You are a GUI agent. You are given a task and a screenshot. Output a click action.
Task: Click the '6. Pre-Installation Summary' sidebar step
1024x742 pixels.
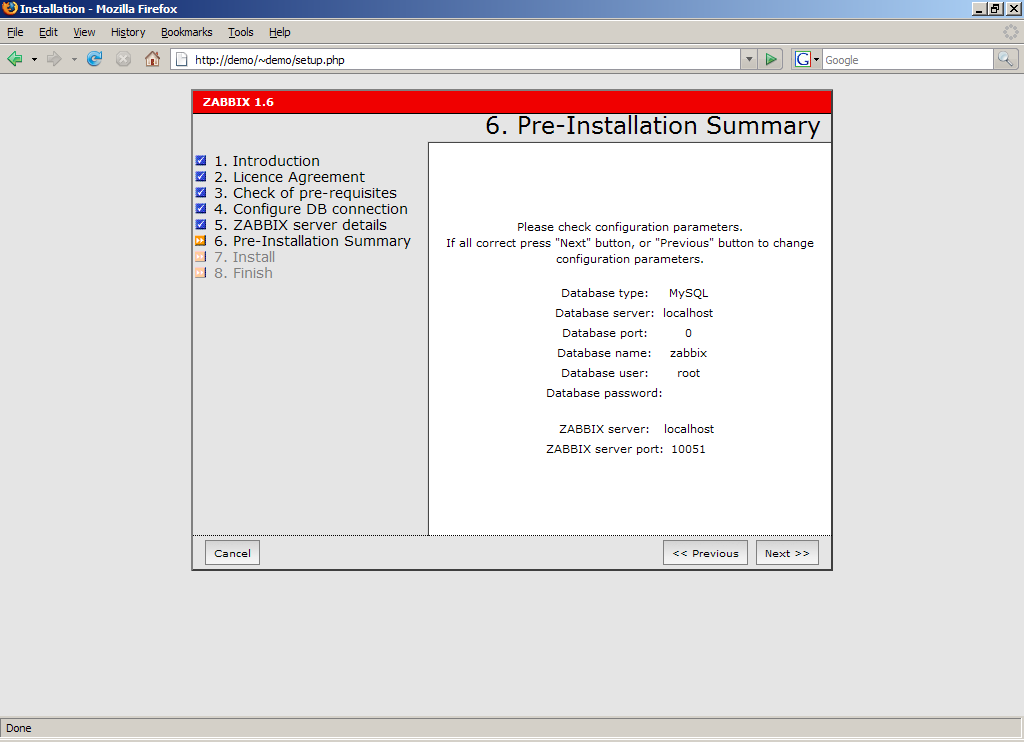click(x=312, y=241)
